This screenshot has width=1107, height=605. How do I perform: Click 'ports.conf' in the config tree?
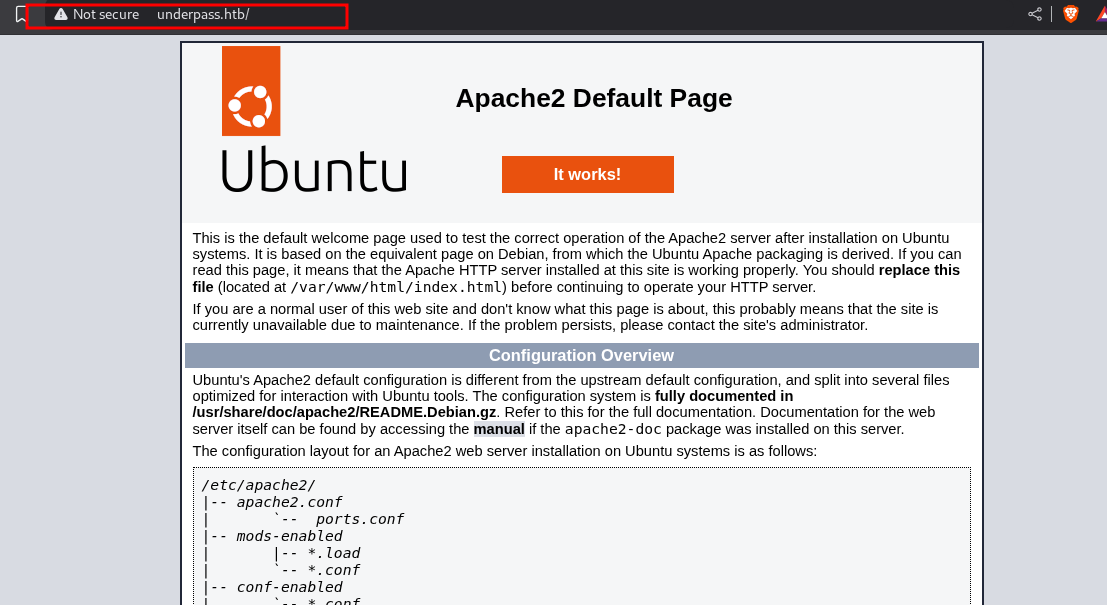click(x=360, y=520)
